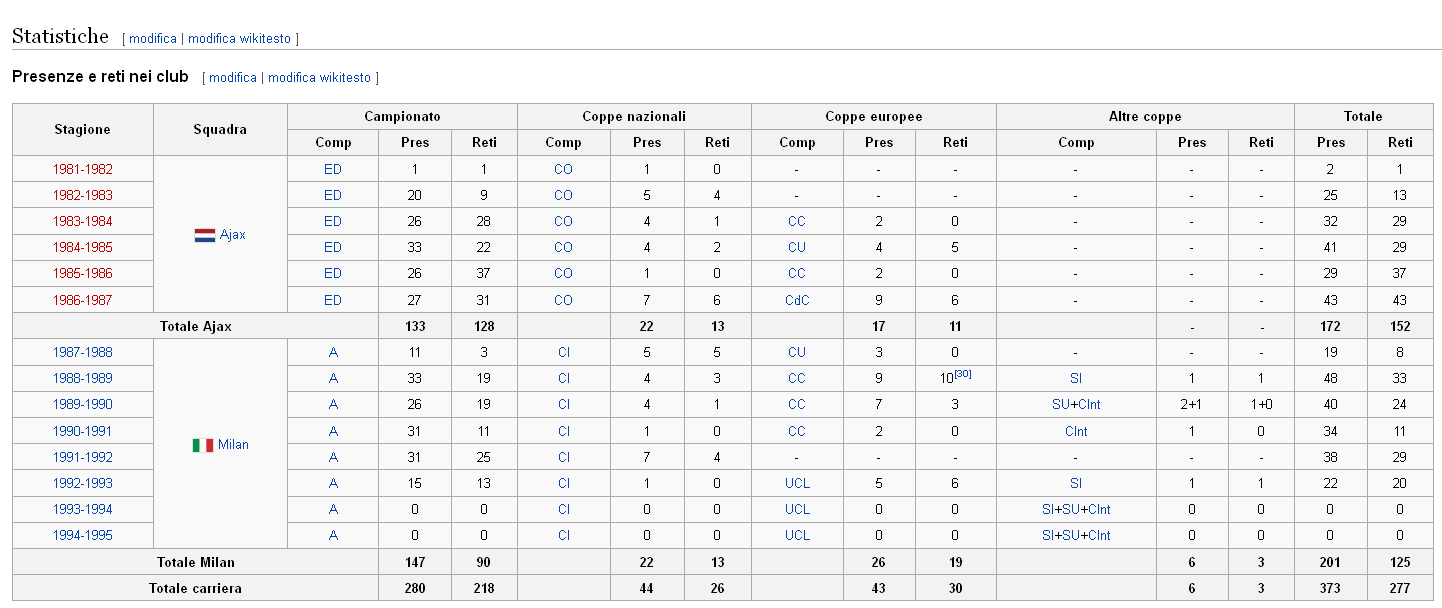Click the CdC competition link
The height and width of the screenshot is (608, 1442).
(796, 300)
